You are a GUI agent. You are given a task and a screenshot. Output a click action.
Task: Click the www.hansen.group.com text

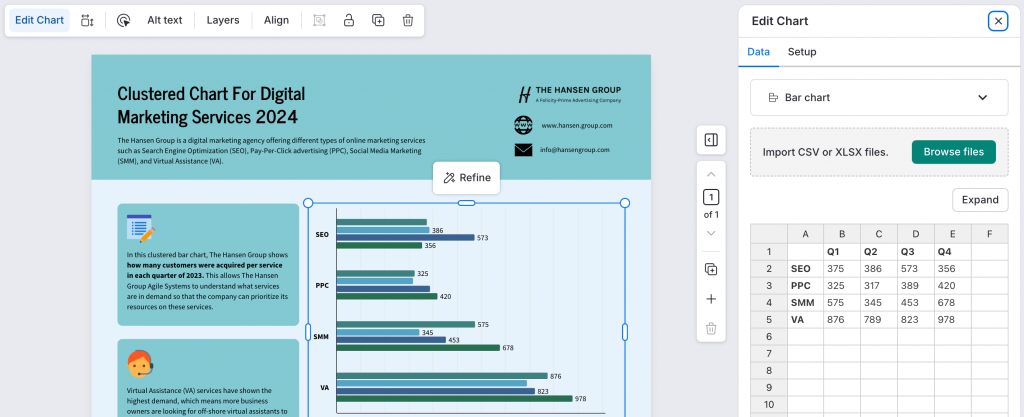click(x=577, y=125)
